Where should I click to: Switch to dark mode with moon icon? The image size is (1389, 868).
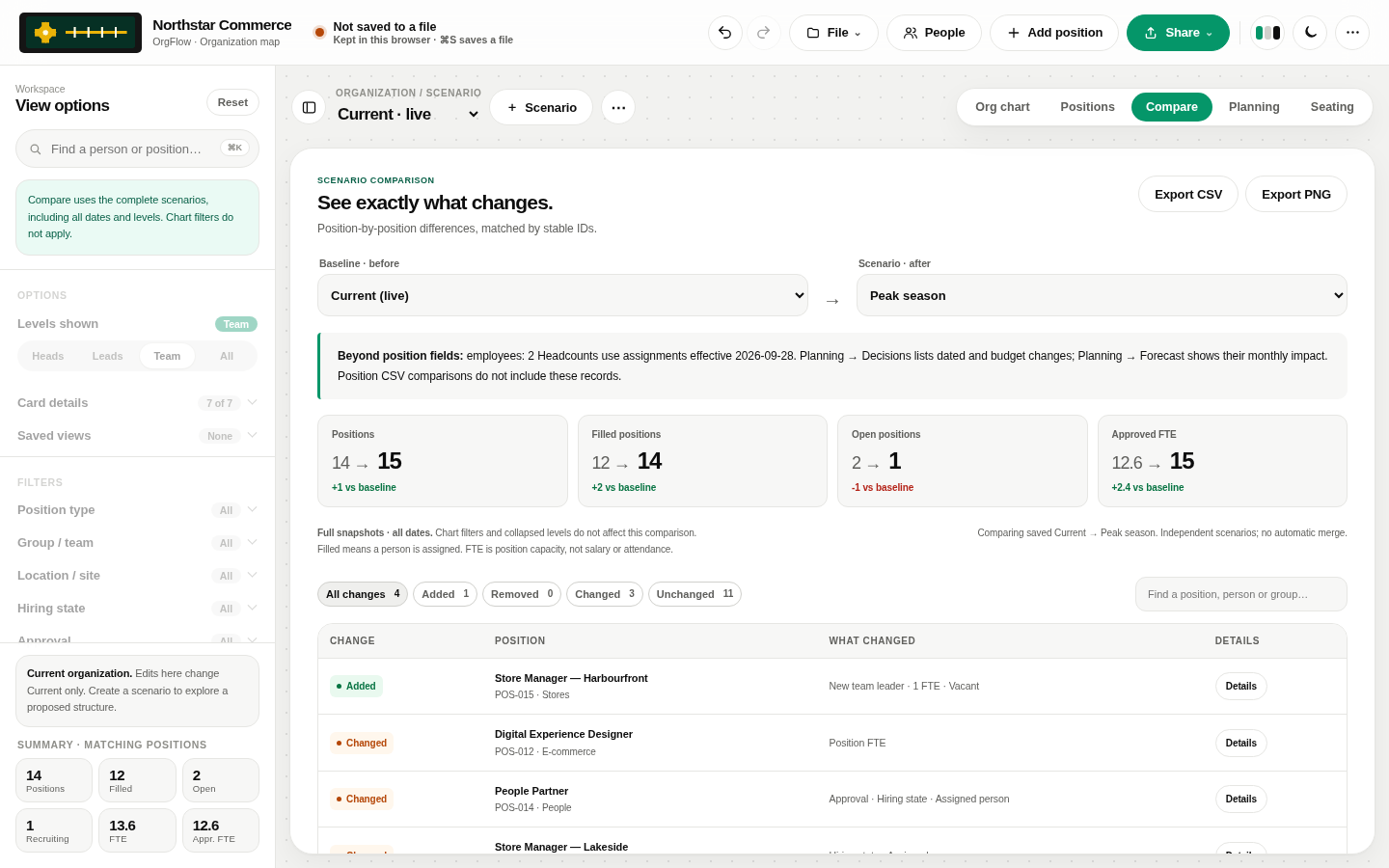1310,33
